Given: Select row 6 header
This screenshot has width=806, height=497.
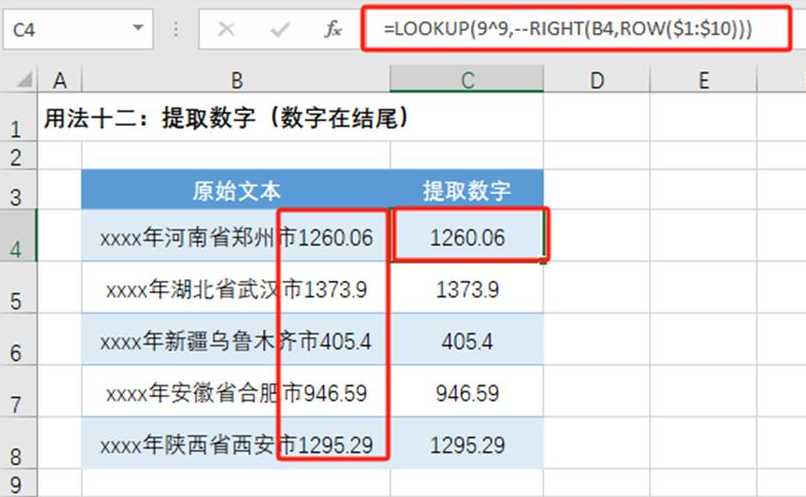Looking at the screenshot, I should pyautogui.click(x=17, y=340).
